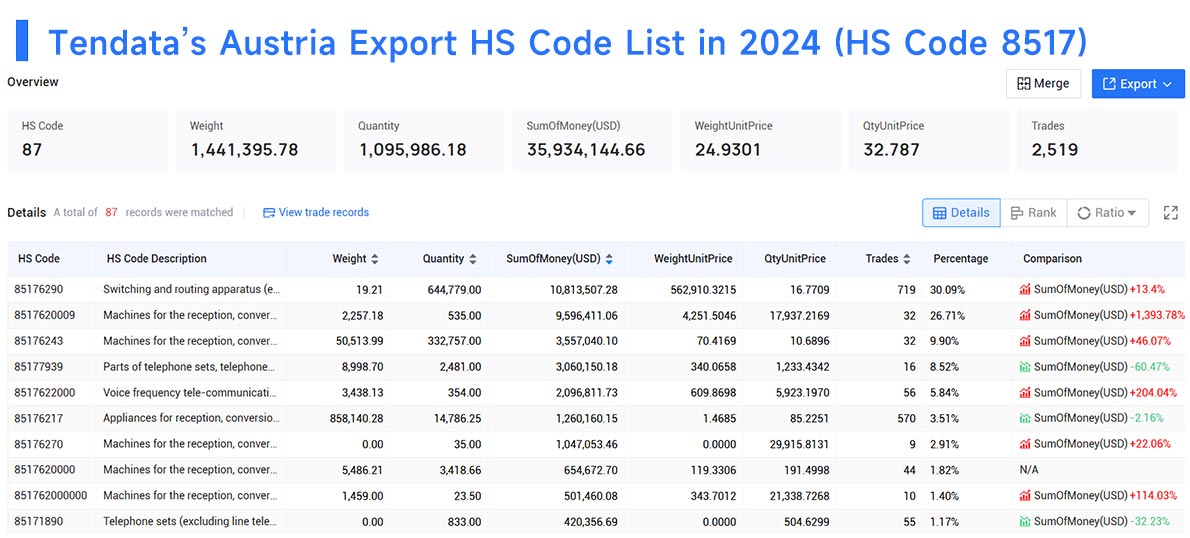Select HS code 85171890 row
The width and height of the screenshot is (1190, 538).
pyautogui.click(x=596, y=522)
